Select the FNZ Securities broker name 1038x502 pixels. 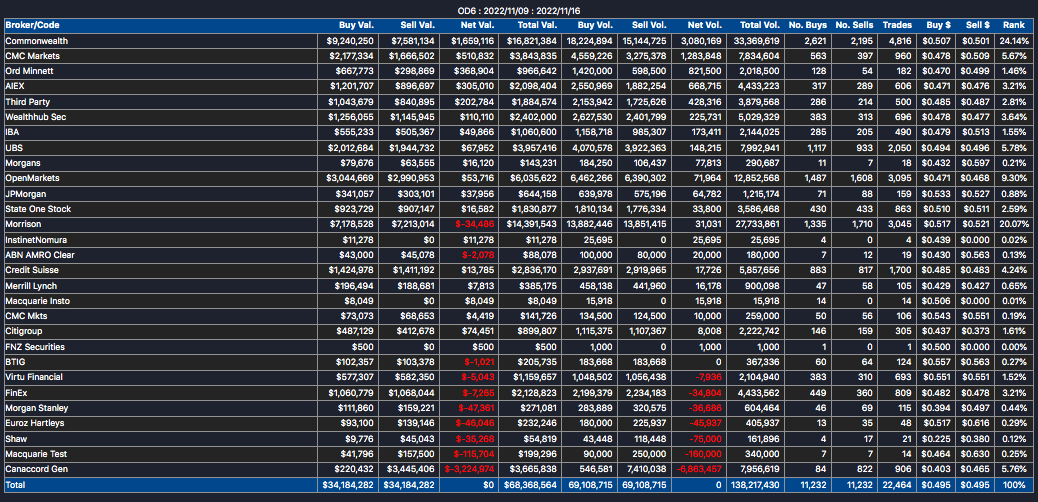(34, 346)
